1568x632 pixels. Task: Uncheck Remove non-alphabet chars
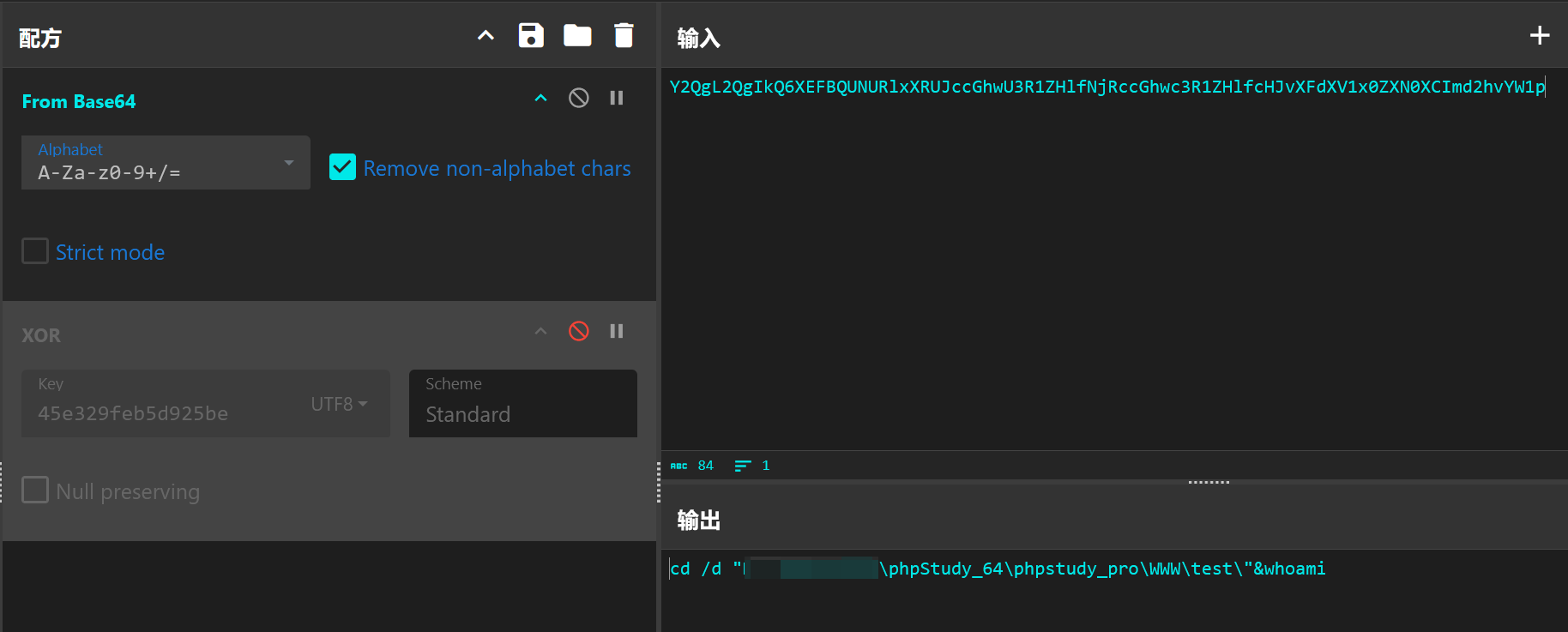[342, 167]
